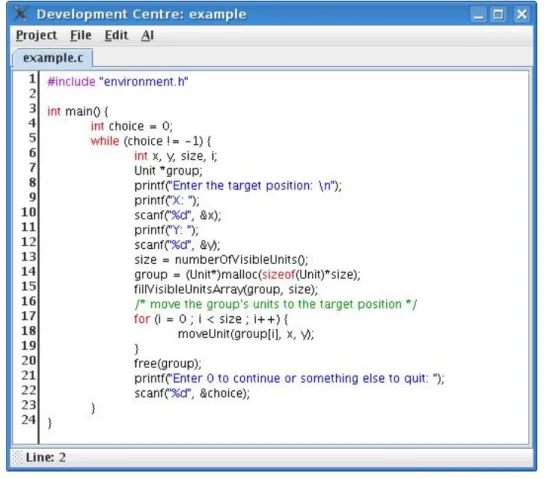This screenshot has height=479, width=544.
Task: Click the scanf("%d", &y) line
Action: tap(177, 245)
